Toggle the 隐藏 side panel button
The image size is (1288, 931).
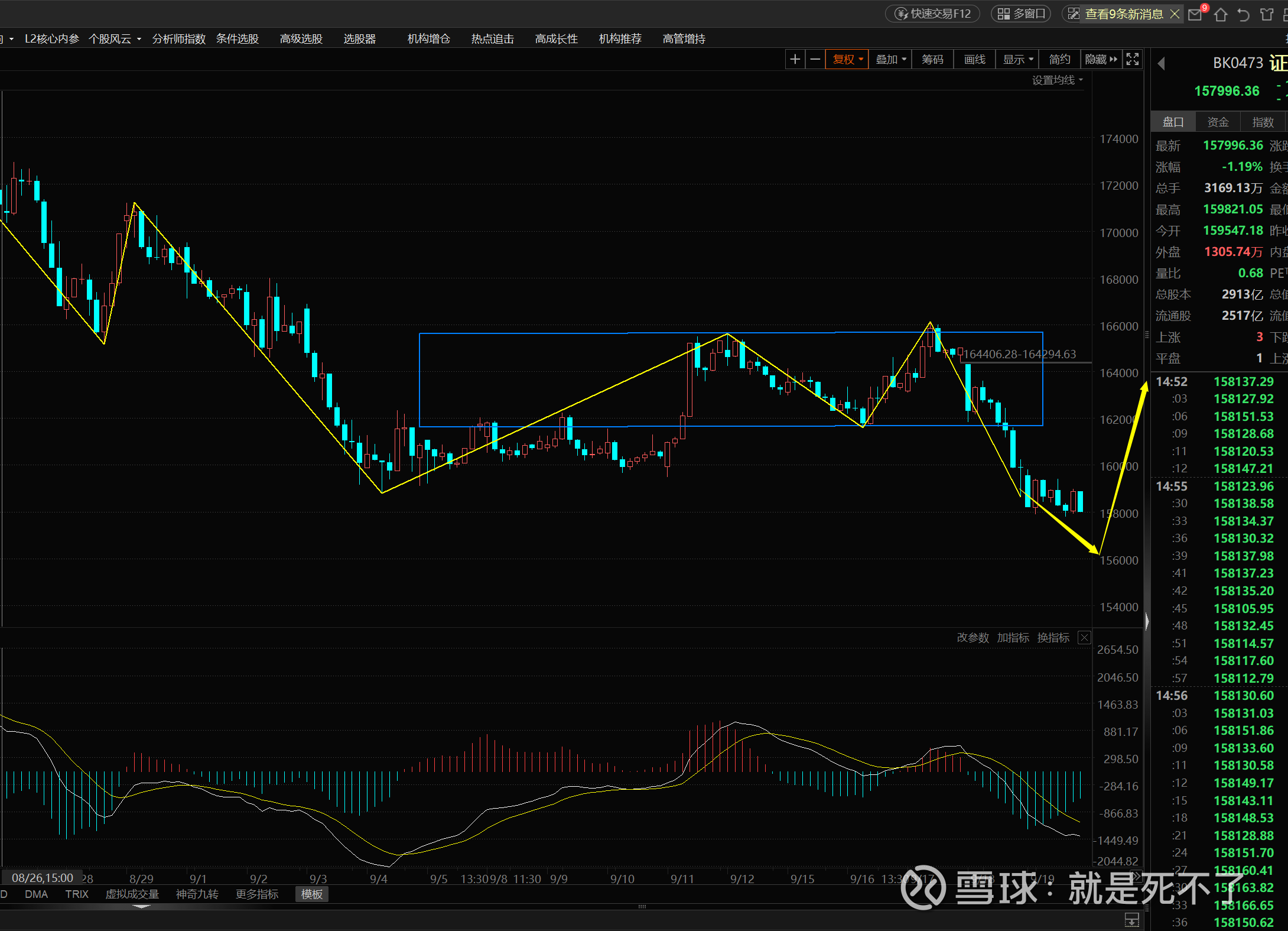1101,59
